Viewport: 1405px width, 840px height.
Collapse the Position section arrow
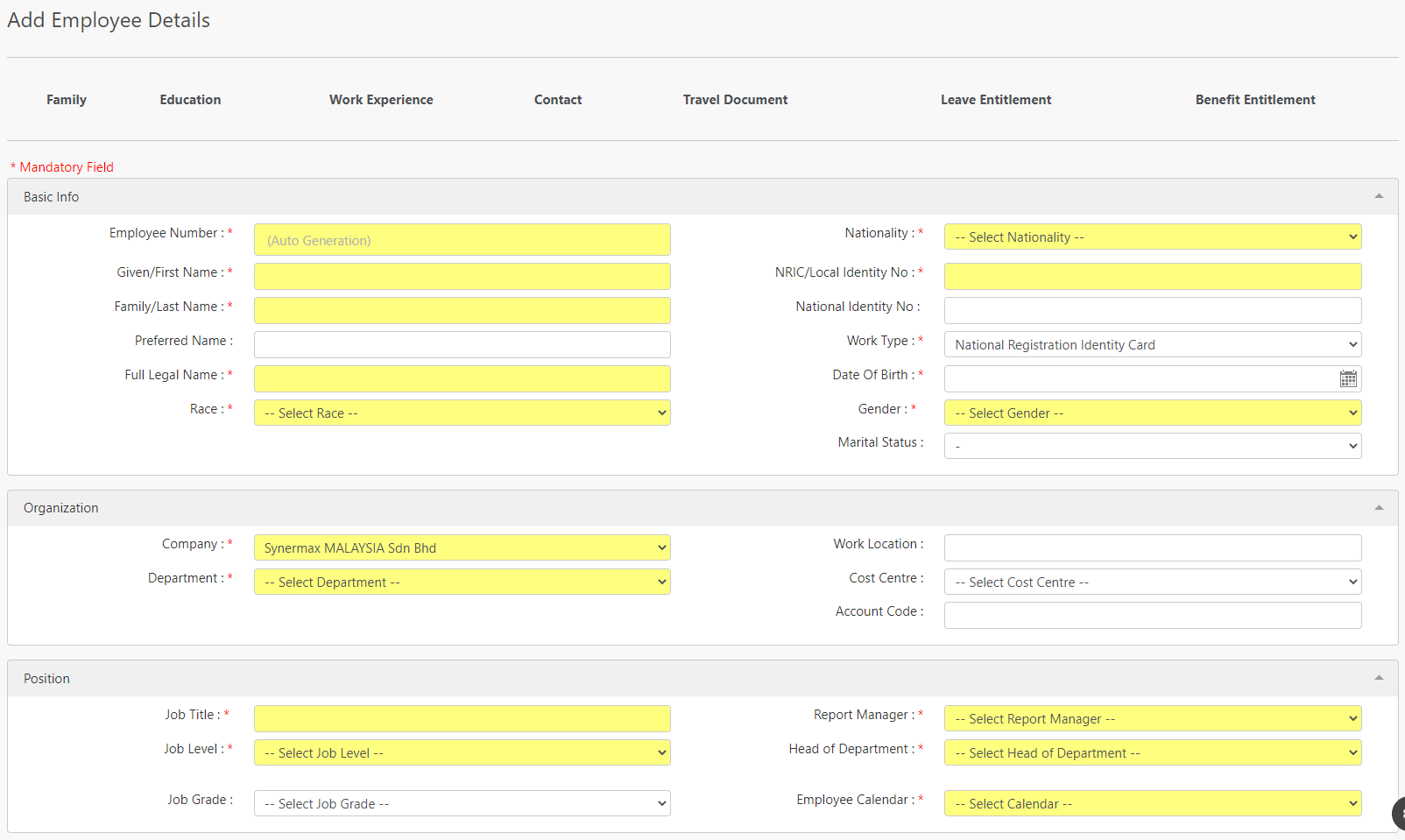[x=1379, y=678]
